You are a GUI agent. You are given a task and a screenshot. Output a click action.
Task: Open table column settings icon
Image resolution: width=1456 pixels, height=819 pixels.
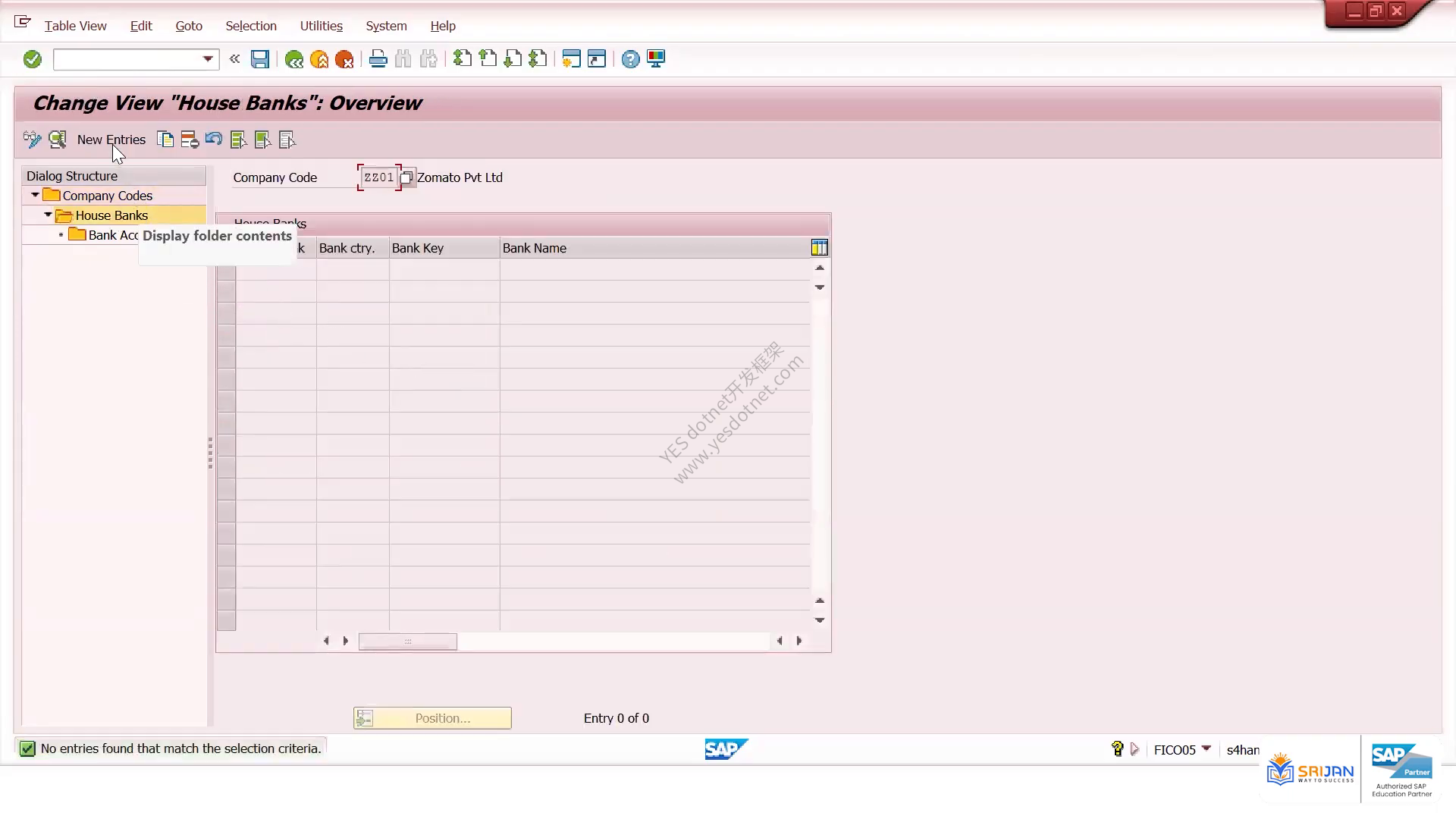tap(819, 248)
